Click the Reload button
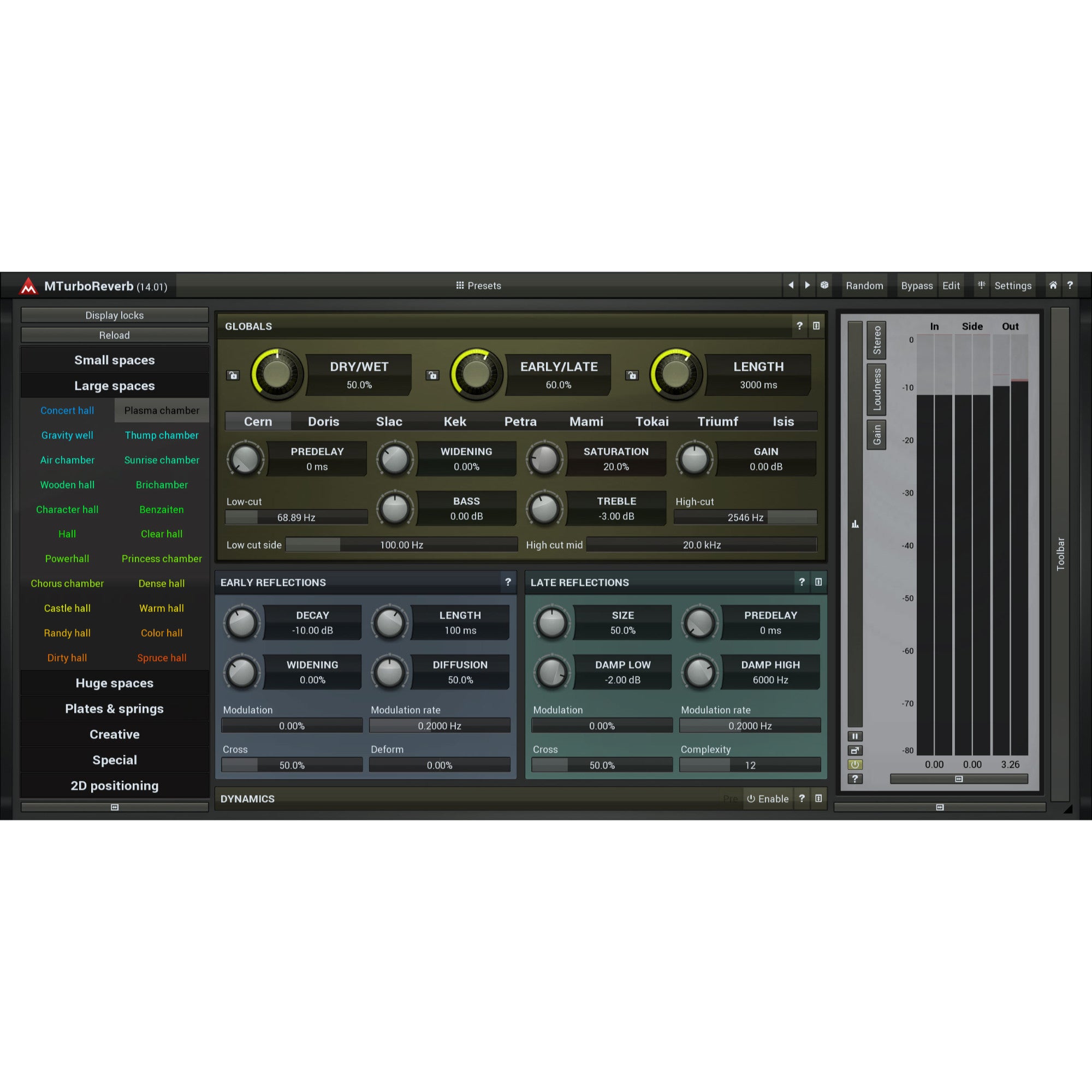The height and width of the screenshot is (1092, 1092). coord(115,335)
